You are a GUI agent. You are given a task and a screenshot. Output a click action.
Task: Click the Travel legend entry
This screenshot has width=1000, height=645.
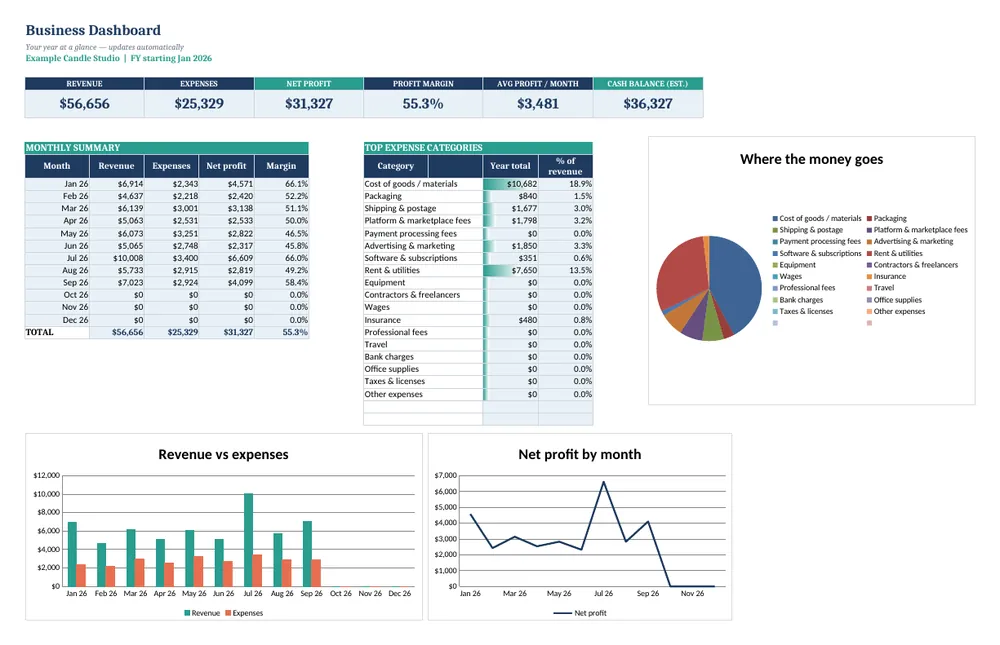click(x=881, y=288)
